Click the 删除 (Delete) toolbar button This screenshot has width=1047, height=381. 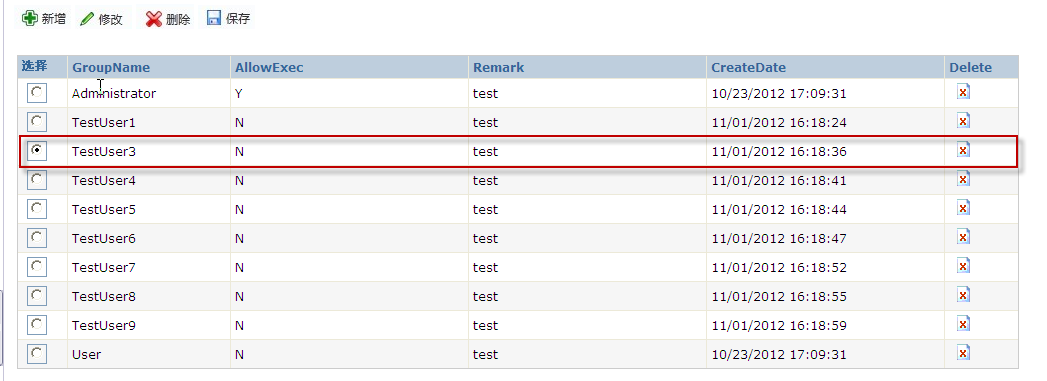coord(168,19)
